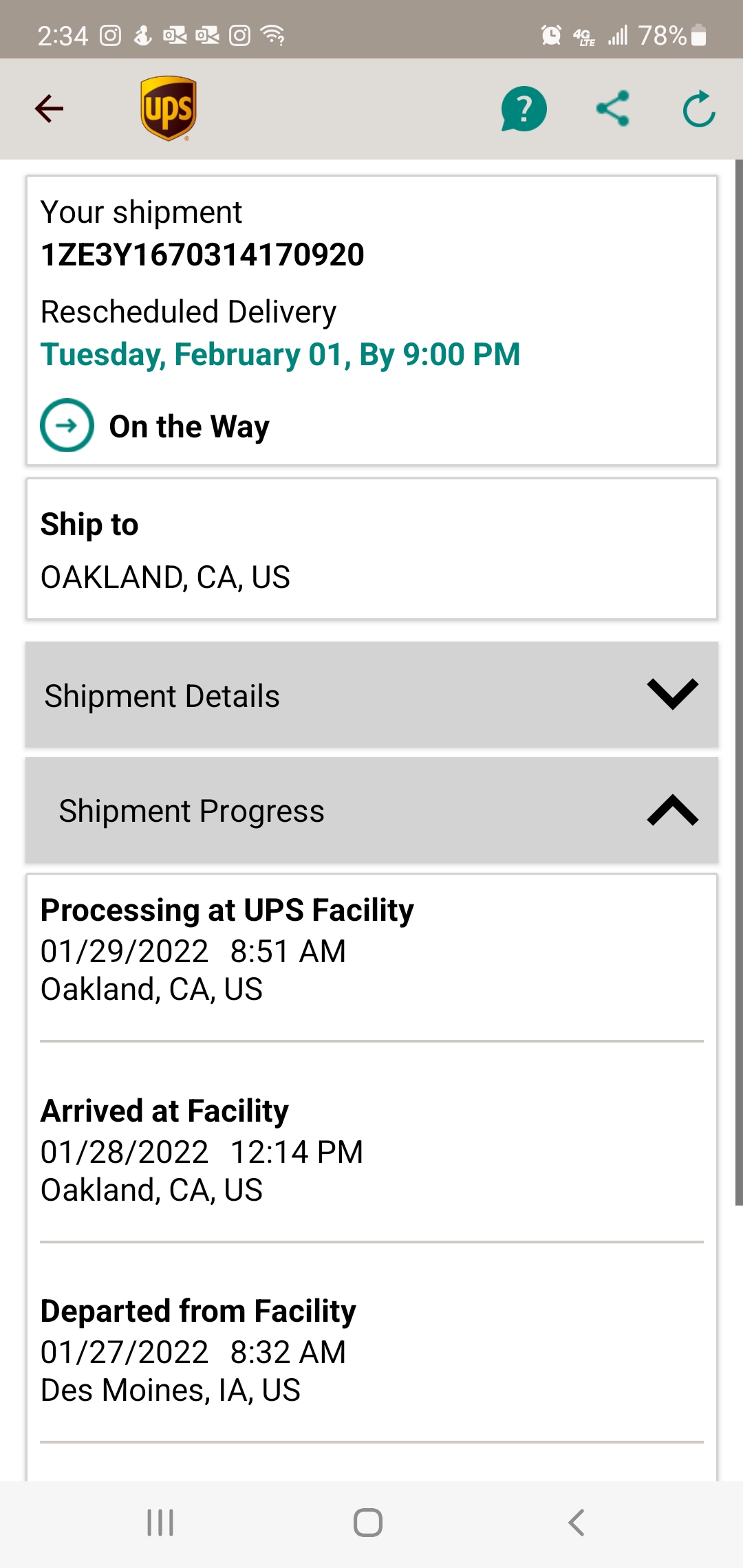Share the shipment tracking info
Image resolution: width=743 pixels, height=1568 pixels.
tap(612, 109)
